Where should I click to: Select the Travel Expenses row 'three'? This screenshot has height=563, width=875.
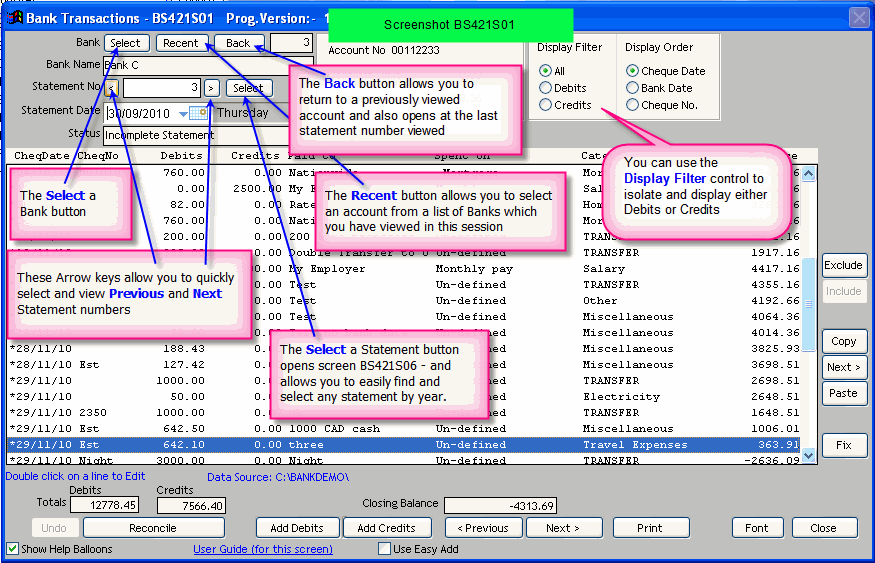(x=404, y=445)
